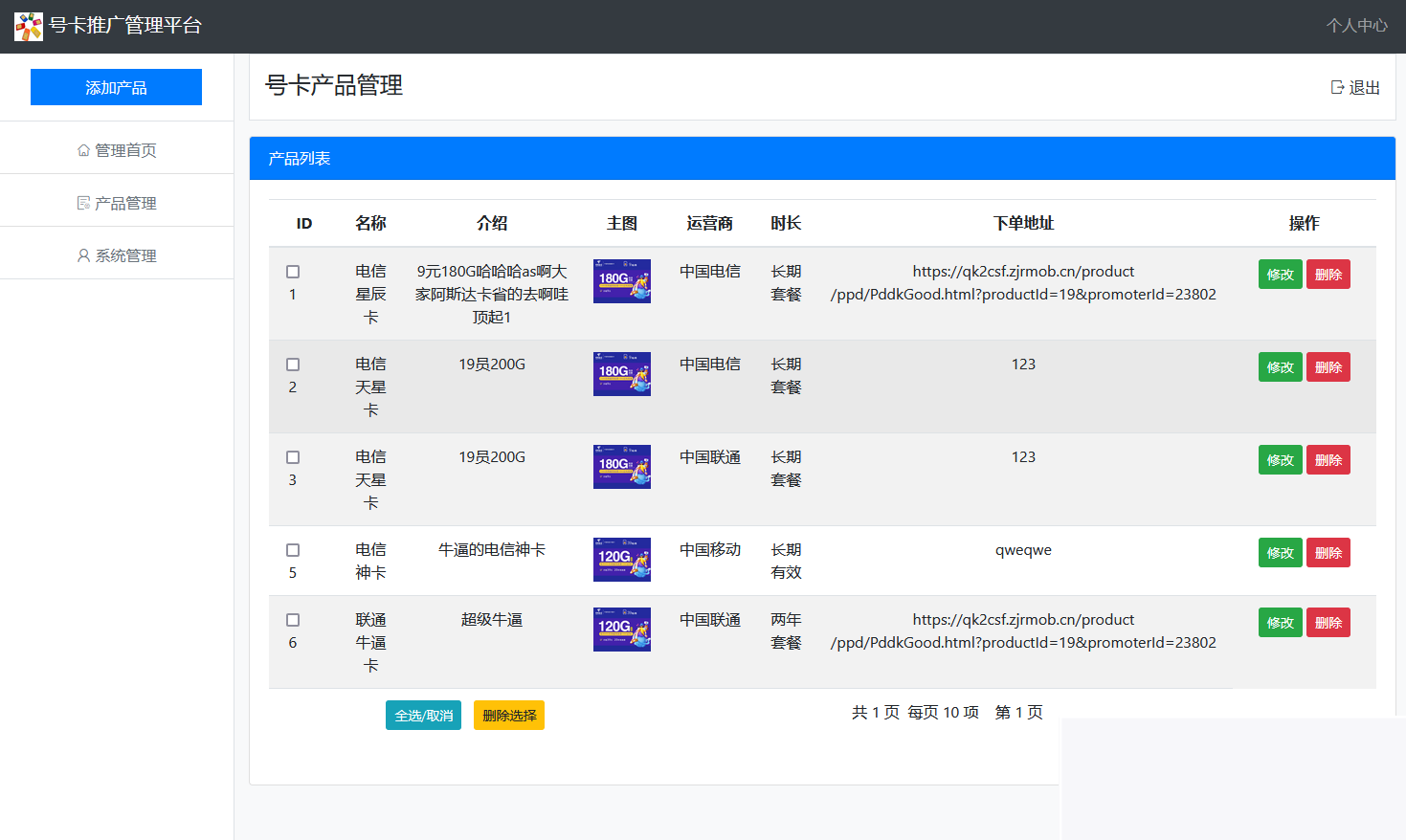
Task: Select the document icon next to 产品管理
Action: point(81,201)
